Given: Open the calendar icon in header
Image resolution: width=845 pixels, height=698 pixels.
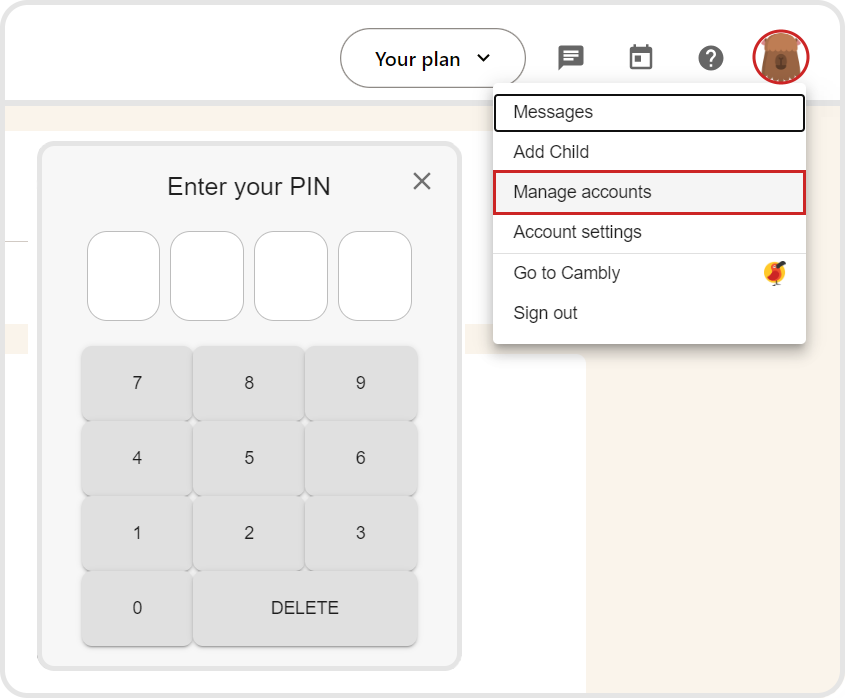Looking at the screenshot, I should [x=641, y=58].
